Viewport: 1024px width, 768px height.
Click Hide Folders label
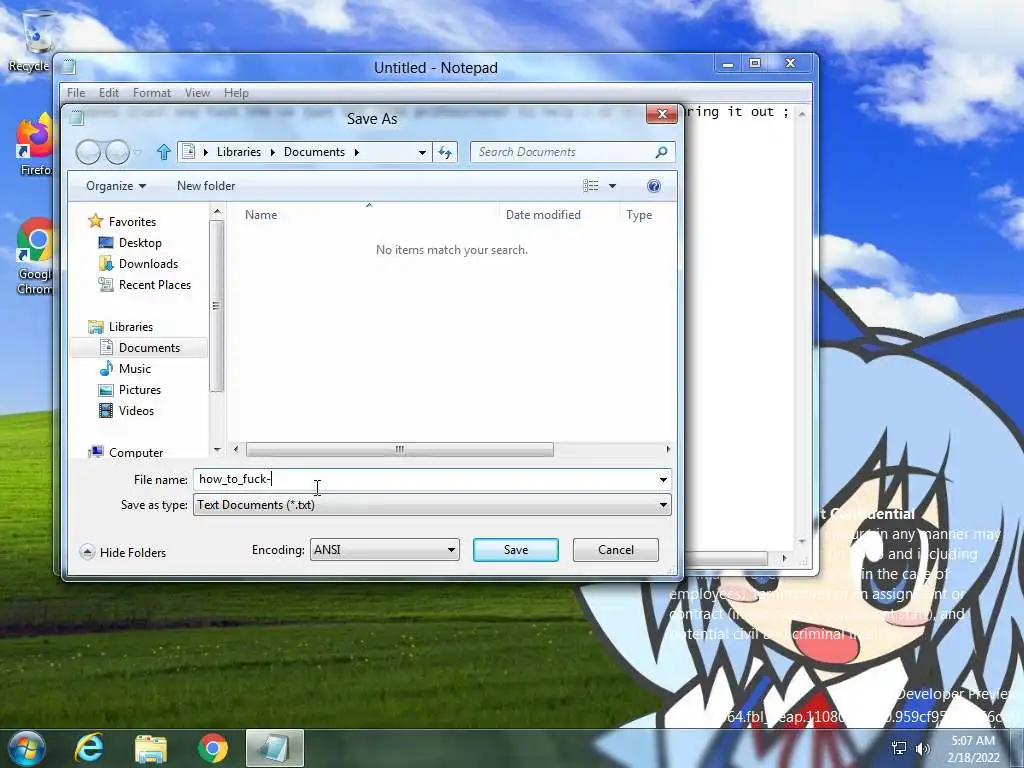(x=133, y=552)
